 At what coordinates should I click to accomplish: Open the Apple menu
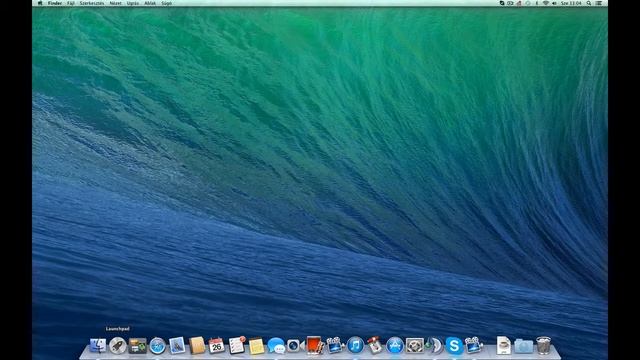(40, 3)
